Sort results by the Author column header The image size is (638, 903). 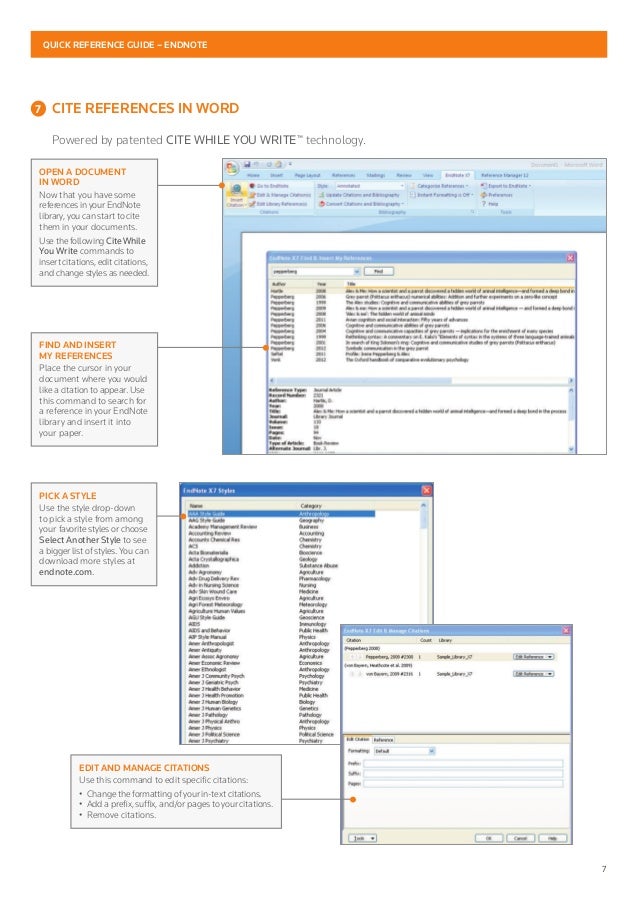coord(291,284)
